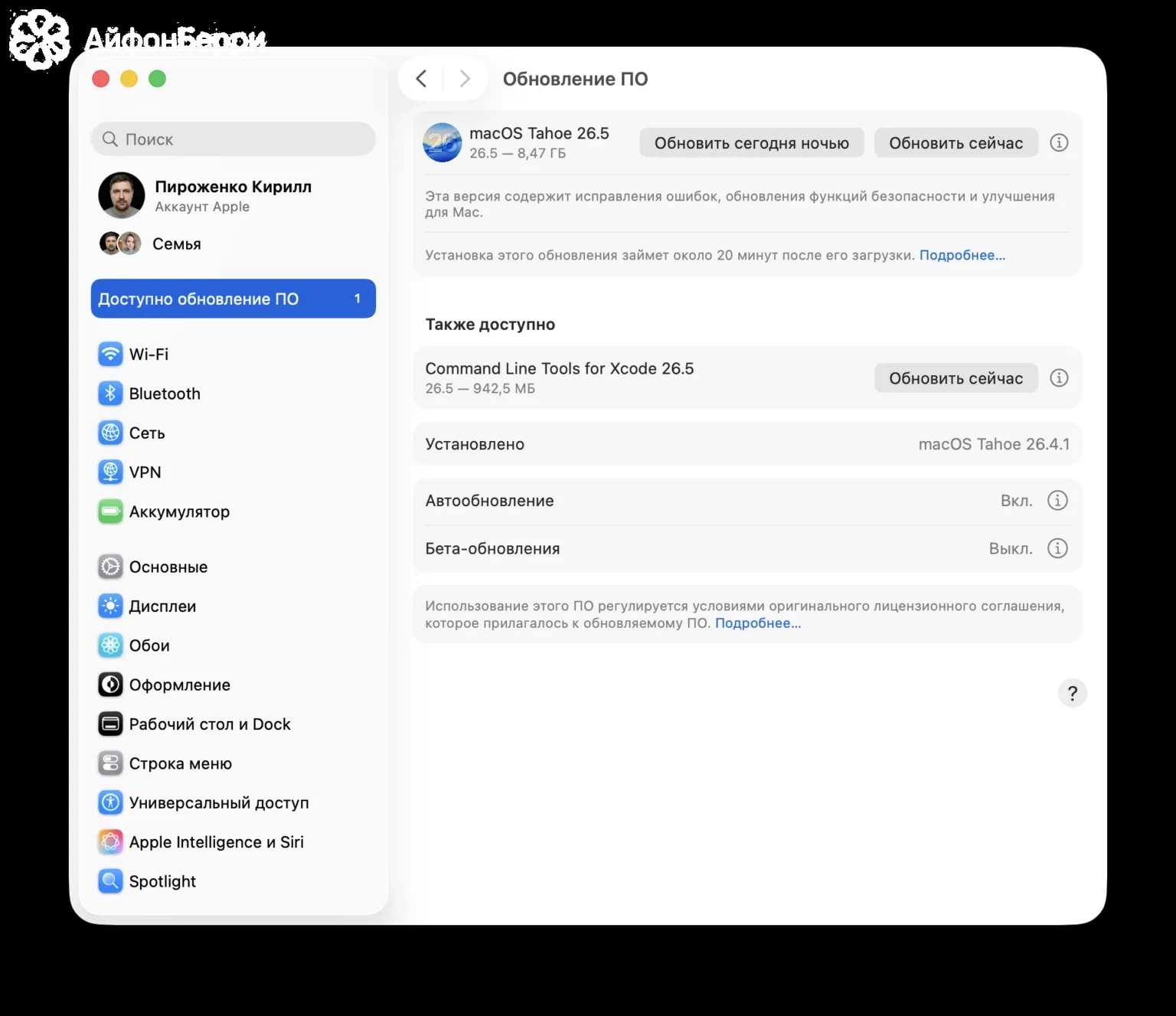Open Подробнее link in license notice
Screen dimensions: 1176x1016
[758, 623]
